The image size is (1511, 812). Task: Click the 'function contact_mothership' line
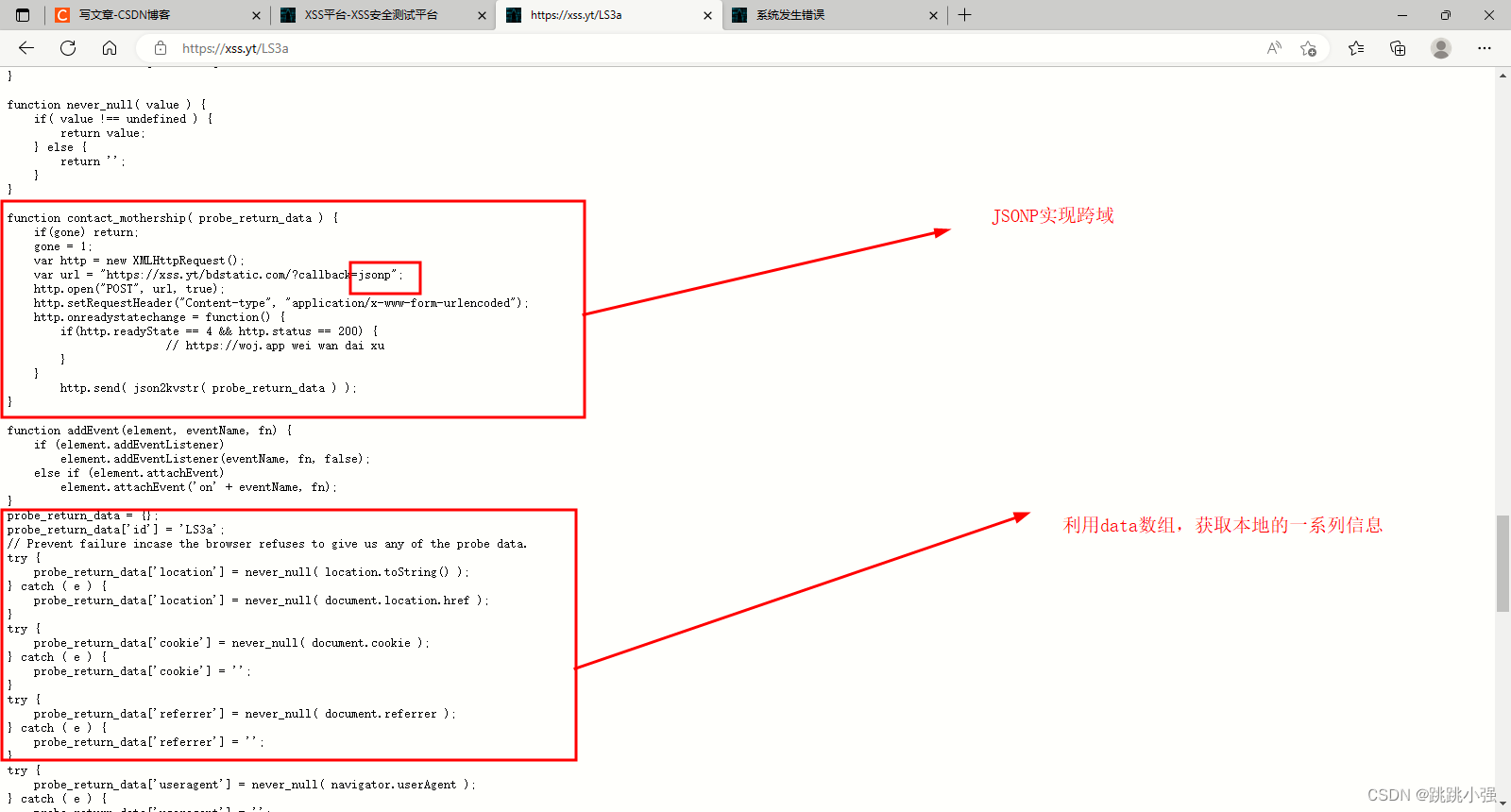173,218
